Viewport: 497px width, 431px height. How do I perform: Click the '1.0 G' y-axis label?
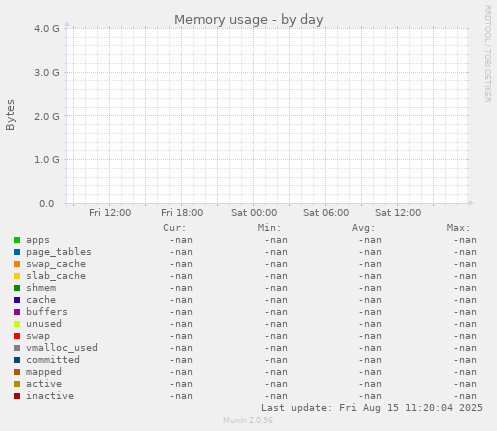[x=47, y=160]
